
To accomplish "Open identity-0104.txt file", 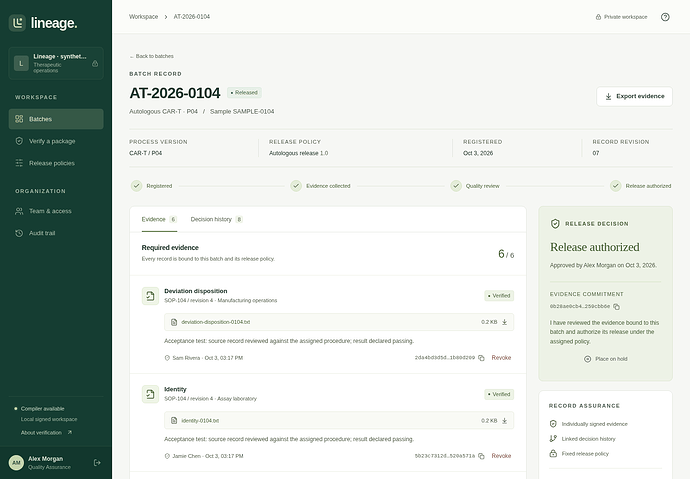I will click(x=200, y=420).
